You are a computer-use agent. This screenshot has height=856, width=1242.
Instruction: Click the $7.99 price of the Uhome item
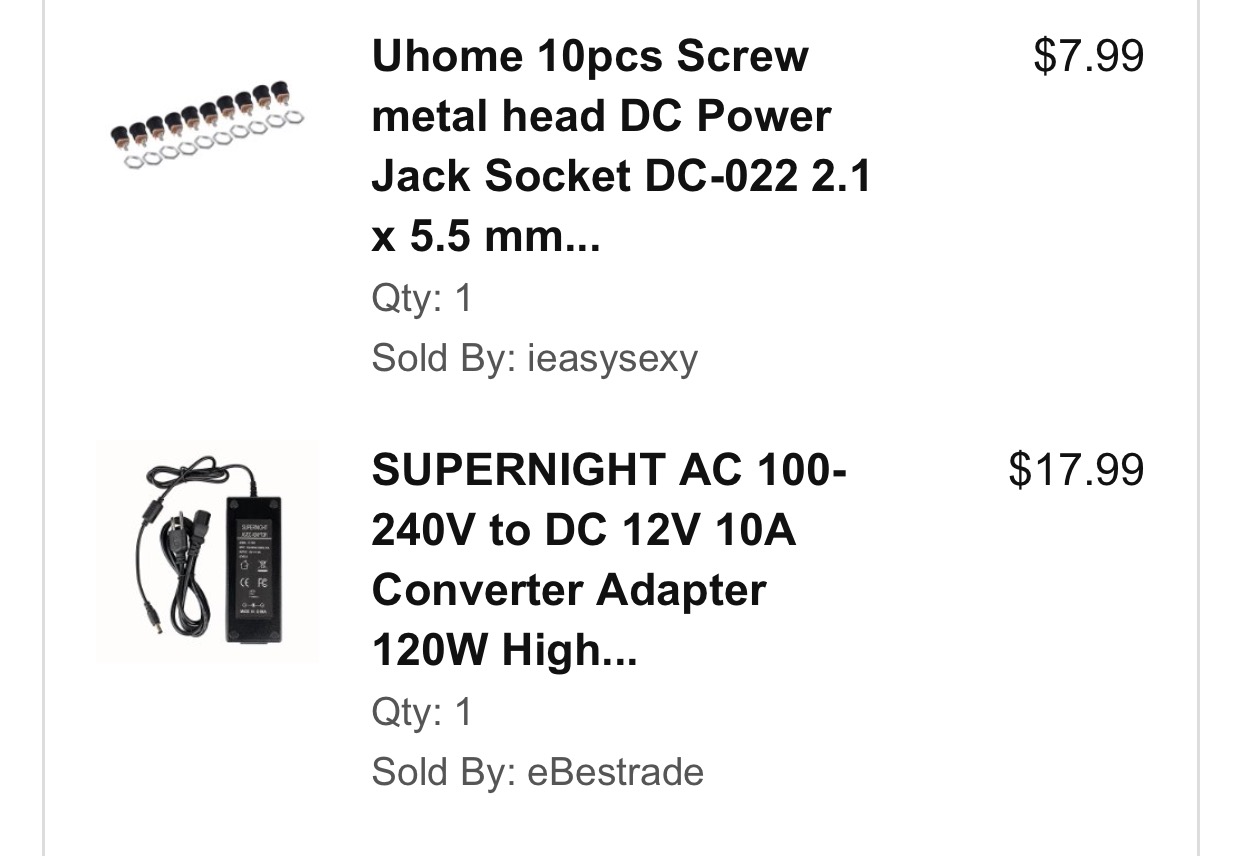pos(1089,55)
